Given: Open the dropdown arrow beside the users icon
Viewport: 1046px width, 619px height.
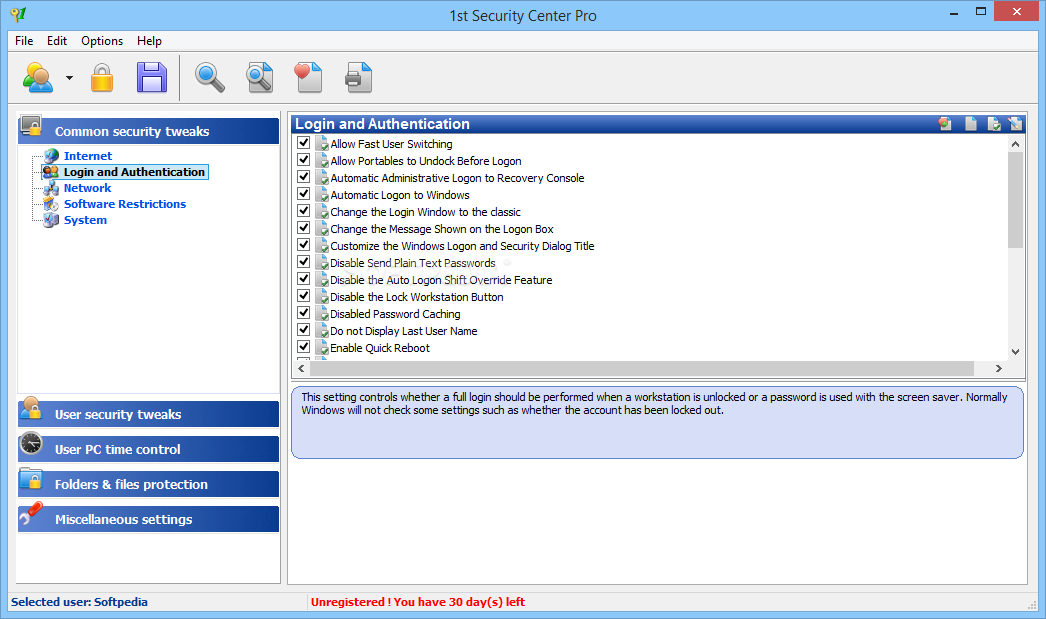Looking at the screenshot, I should (69, 78).
